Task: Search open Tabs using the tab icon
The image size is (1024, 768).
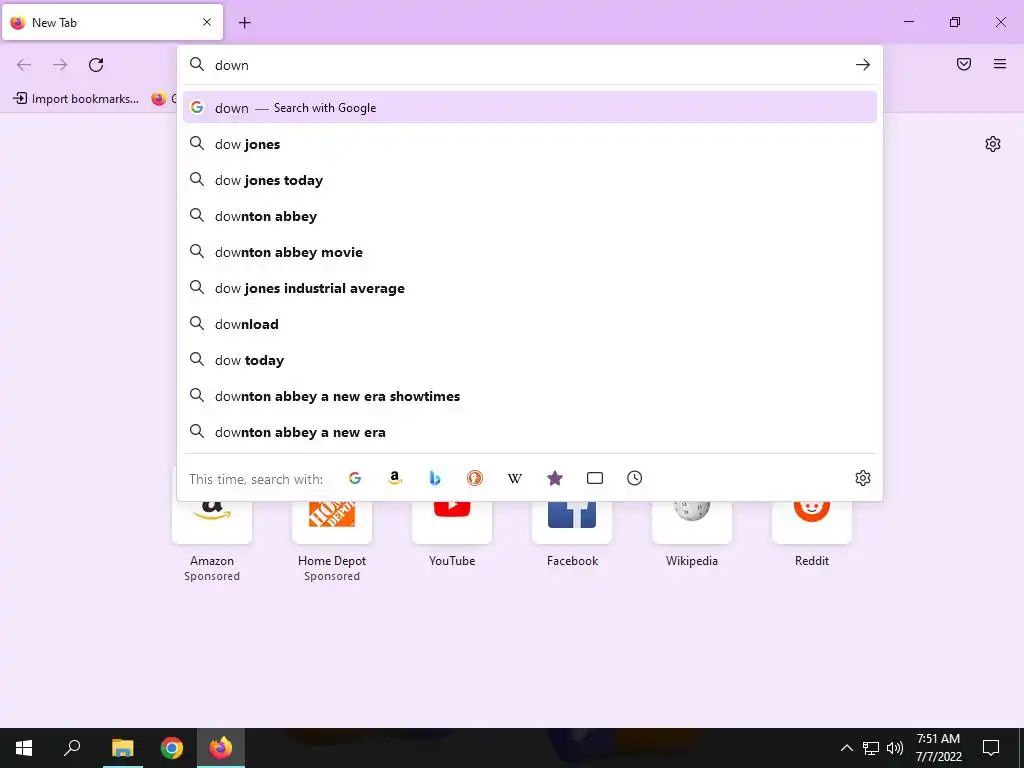Action: pyautogui.click(x=595, y=478)
